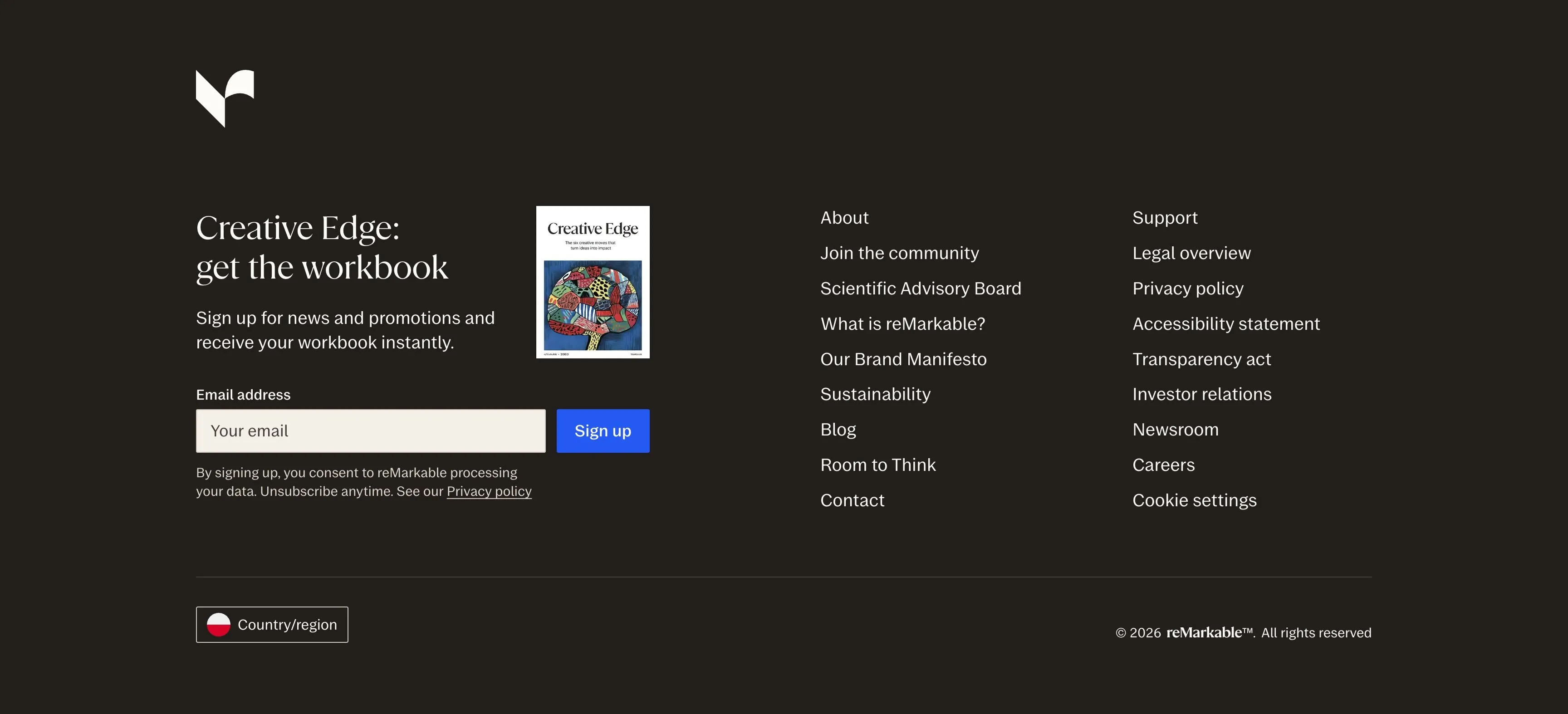Go to Investor relations
The height and width of the screenshot is (714, 1568).
(1201, 395)
